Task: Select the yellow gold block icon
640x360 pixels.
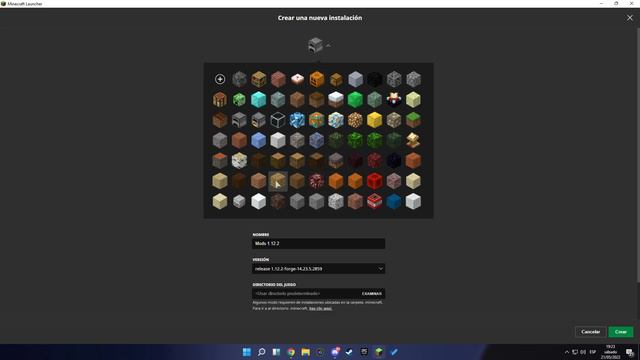Action: click(x=375, y=120)
